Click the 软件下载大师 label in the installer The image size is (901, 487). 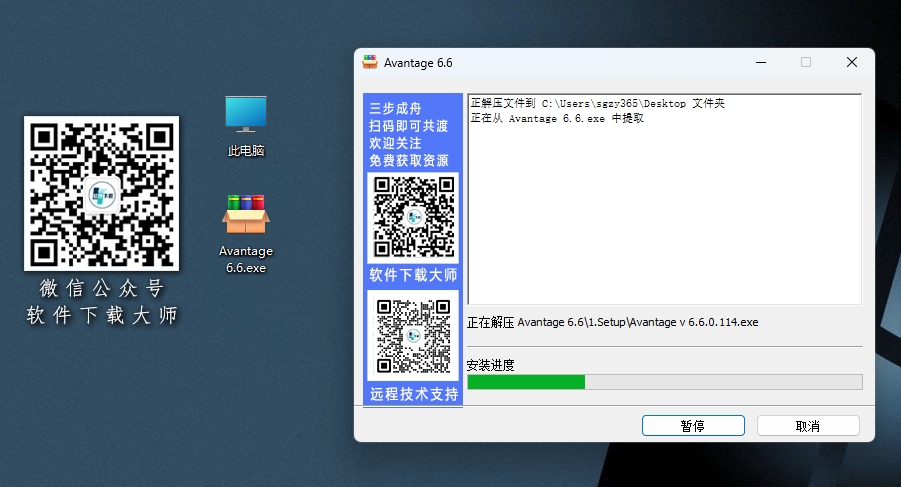413,275
